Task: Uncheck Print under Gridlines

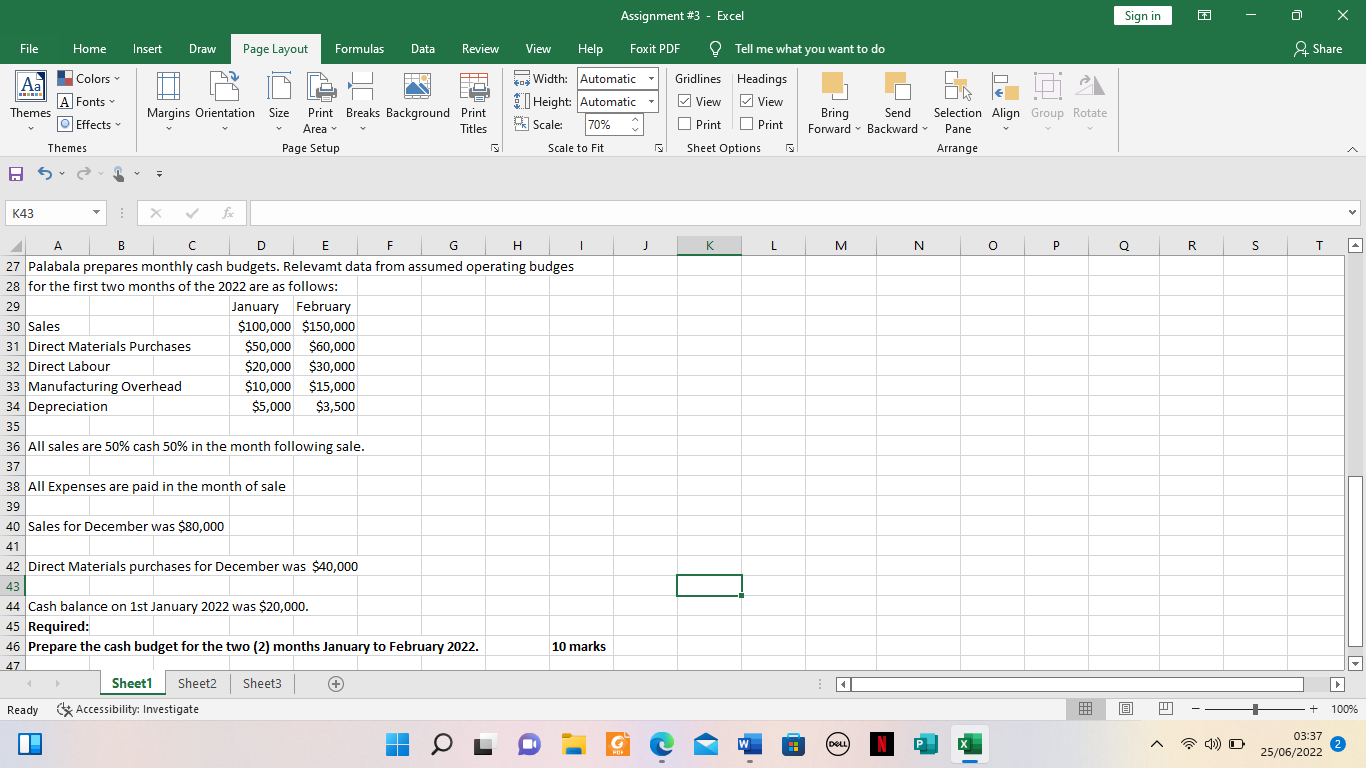Action: click(x=682, y=124)
